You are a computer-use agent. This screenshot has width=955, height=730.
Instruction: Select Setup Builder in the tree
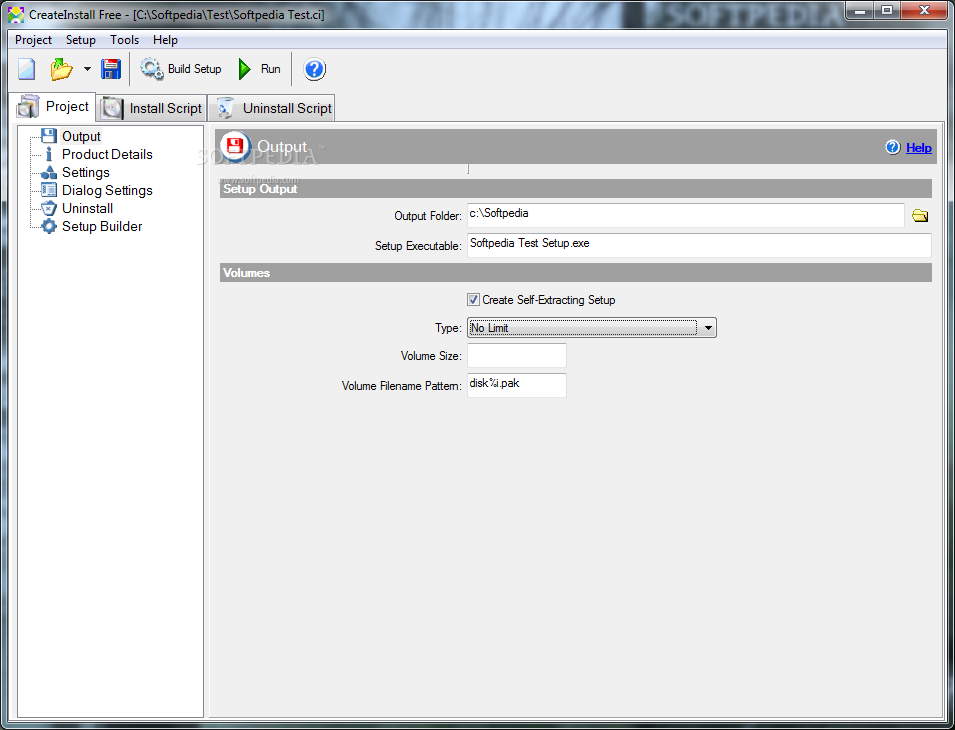pyautogui.click(x=102, y=226)
